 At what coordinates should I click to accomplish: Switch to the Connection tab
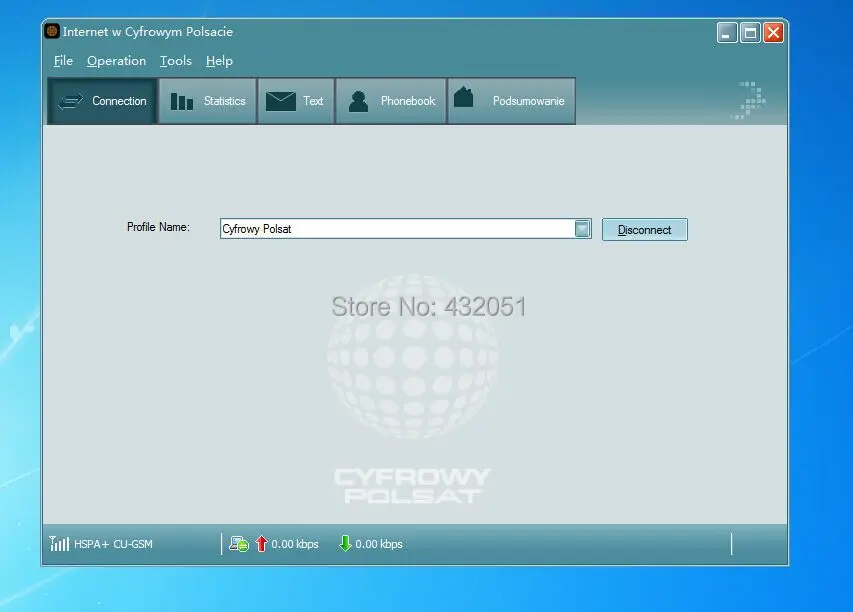(x=102, y=101)
